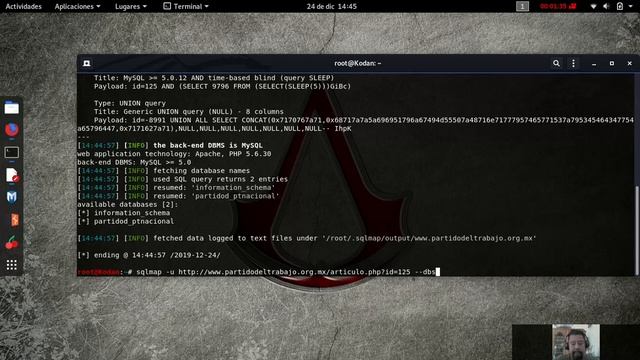Click the 'ending @ 14:44:57' line
The width and height of the screenshot is (640, 360).
pos(149,255)
